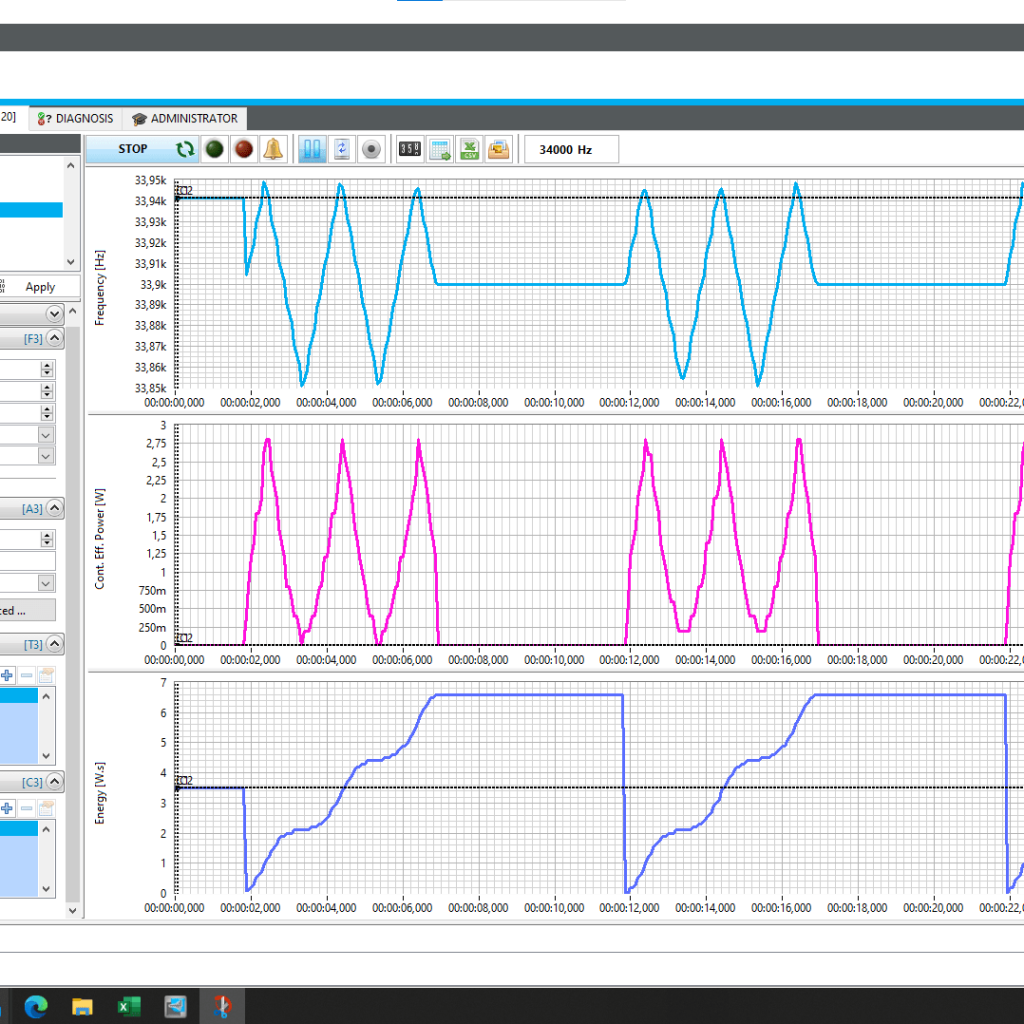The height and width of the screenshot is (1024, 1024).
Task: Toggle the blue pause bars button
Action: pyautogui.click(x=312, y=149)
